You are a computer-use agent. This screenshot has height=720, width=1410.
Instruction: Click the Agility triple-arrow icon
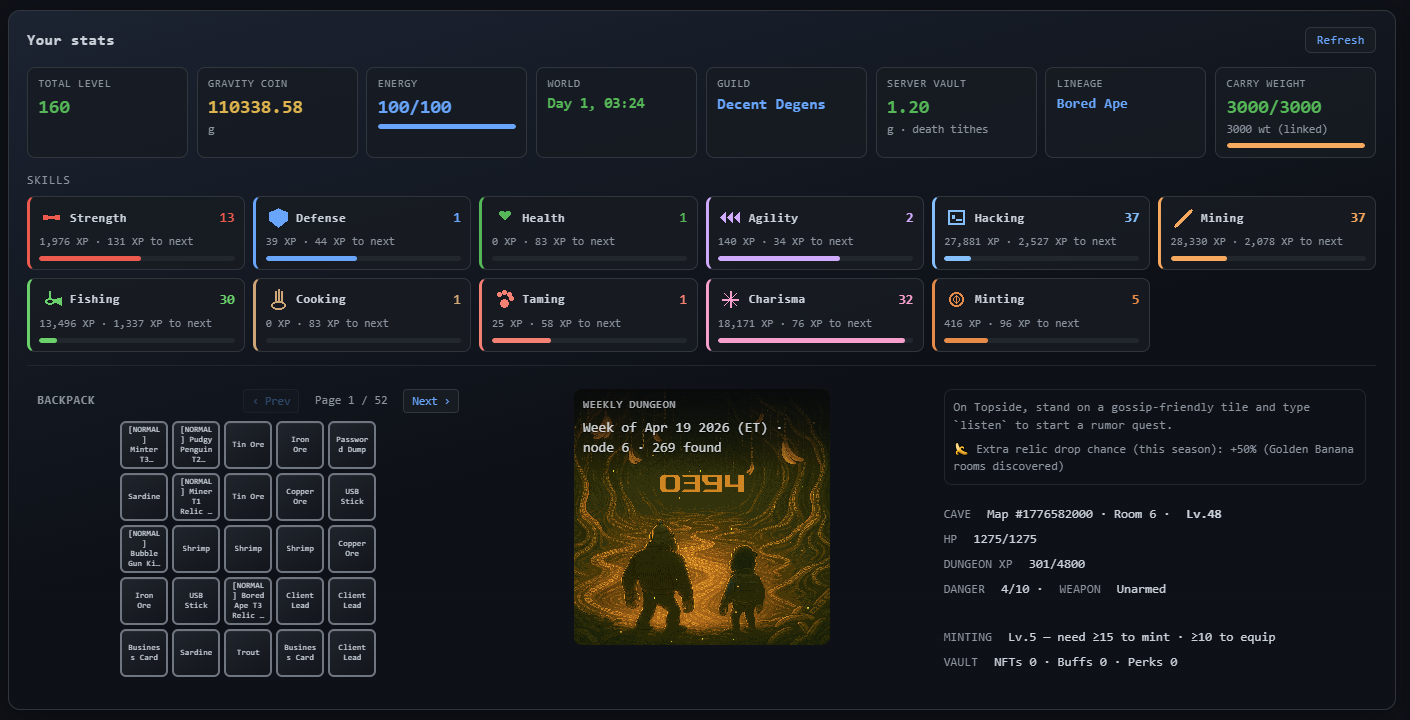point(730,218)
